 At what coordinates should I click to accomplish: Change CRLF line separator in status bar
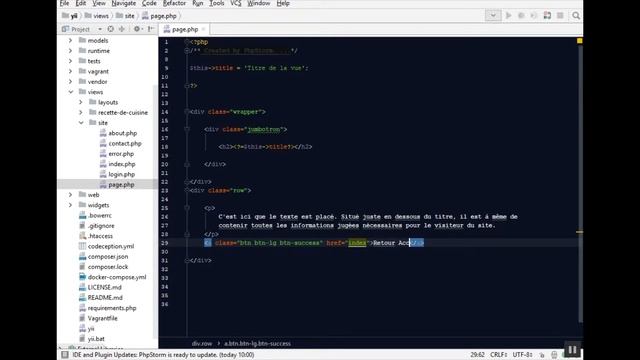[498, 355]
